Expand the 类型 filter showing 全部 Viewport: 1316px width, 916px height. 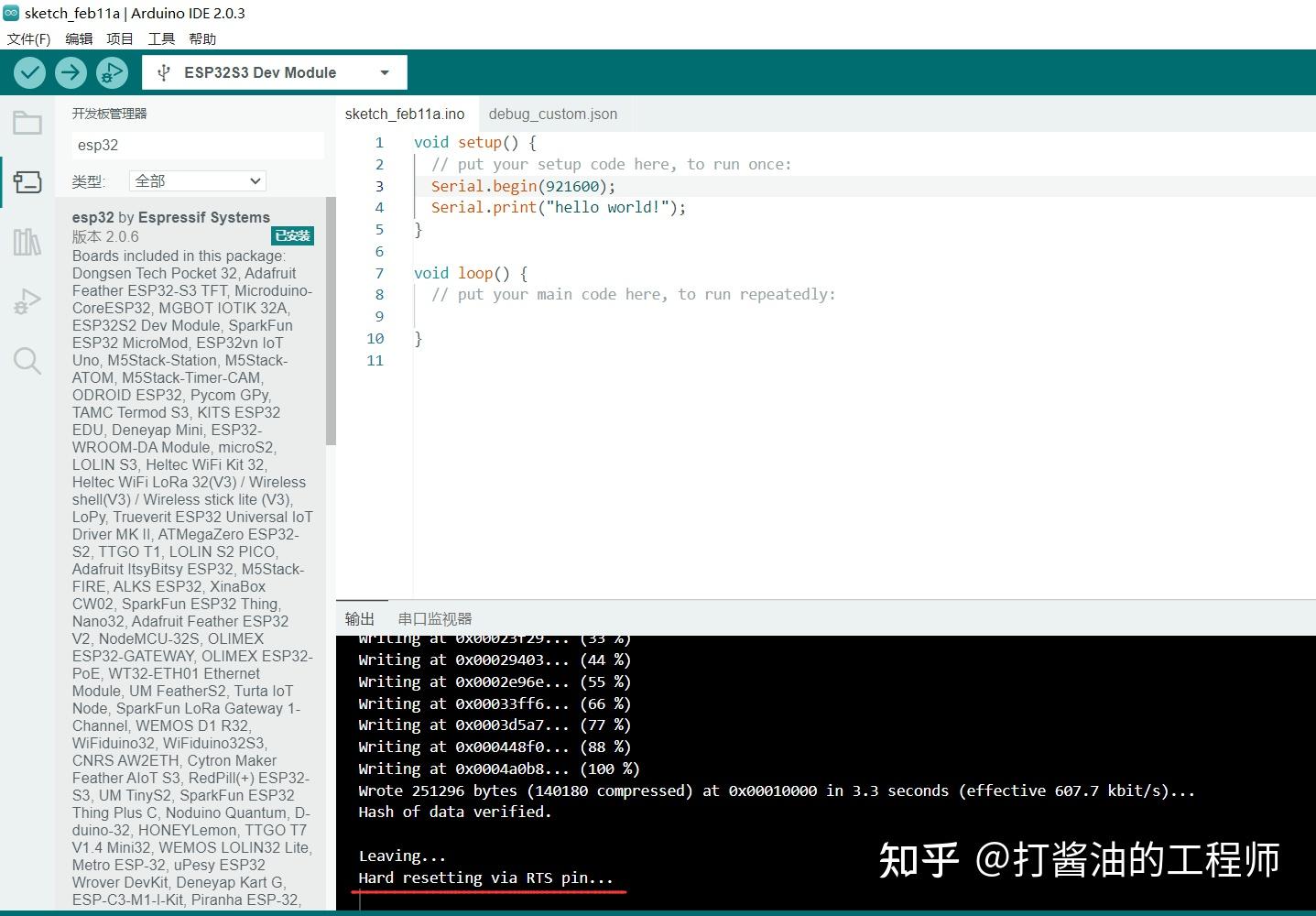pyautogui.click(x=197, y=180)
